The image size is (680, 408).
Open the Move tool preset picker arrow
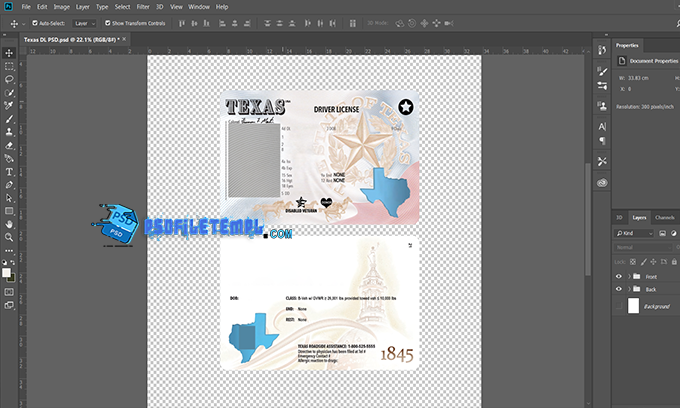pyautogui.click(x=23, y=24)
